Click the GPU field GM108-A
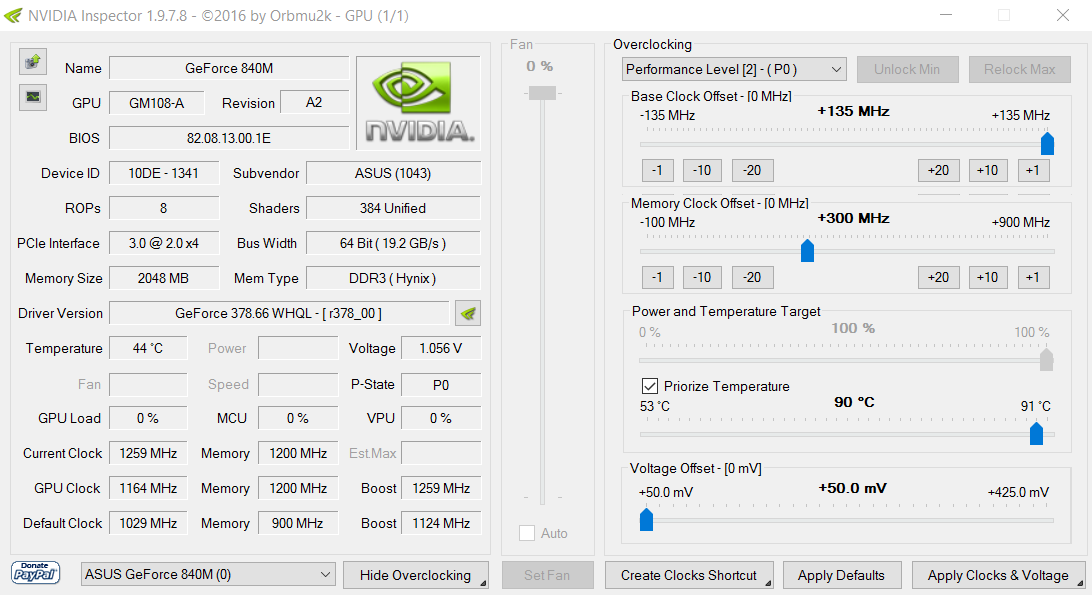 pos(157,103)
